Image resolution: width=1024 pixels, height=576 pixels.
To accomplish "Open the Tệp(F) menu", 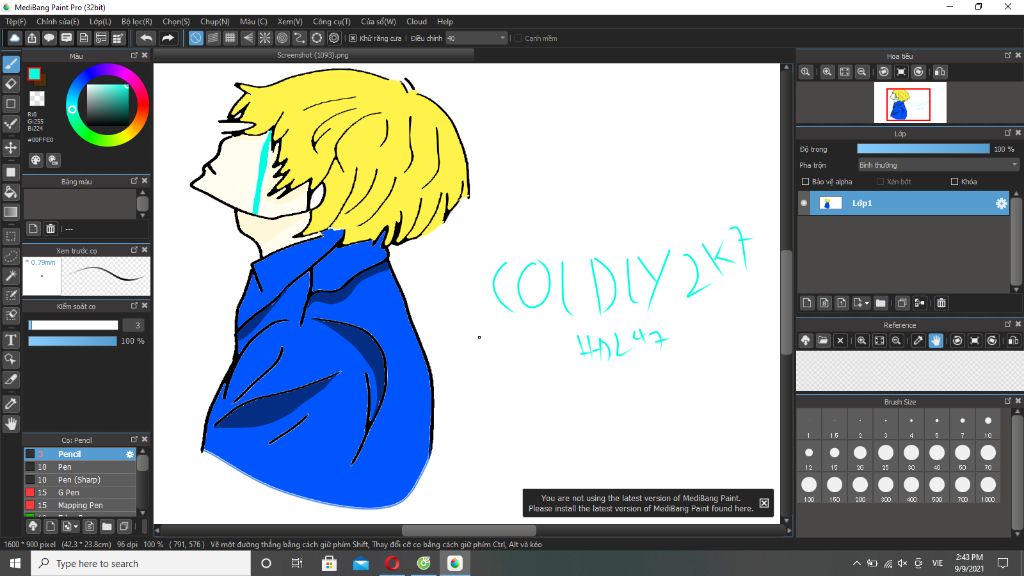I will pyautogui.click(x=16, y=22).
